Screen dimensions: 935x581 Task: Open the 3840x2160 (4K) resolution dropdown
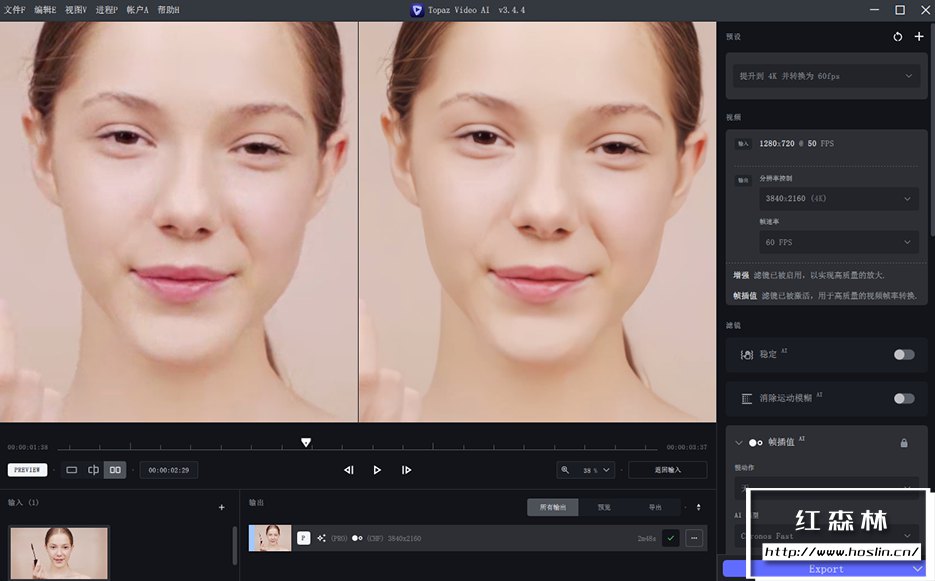838,199
